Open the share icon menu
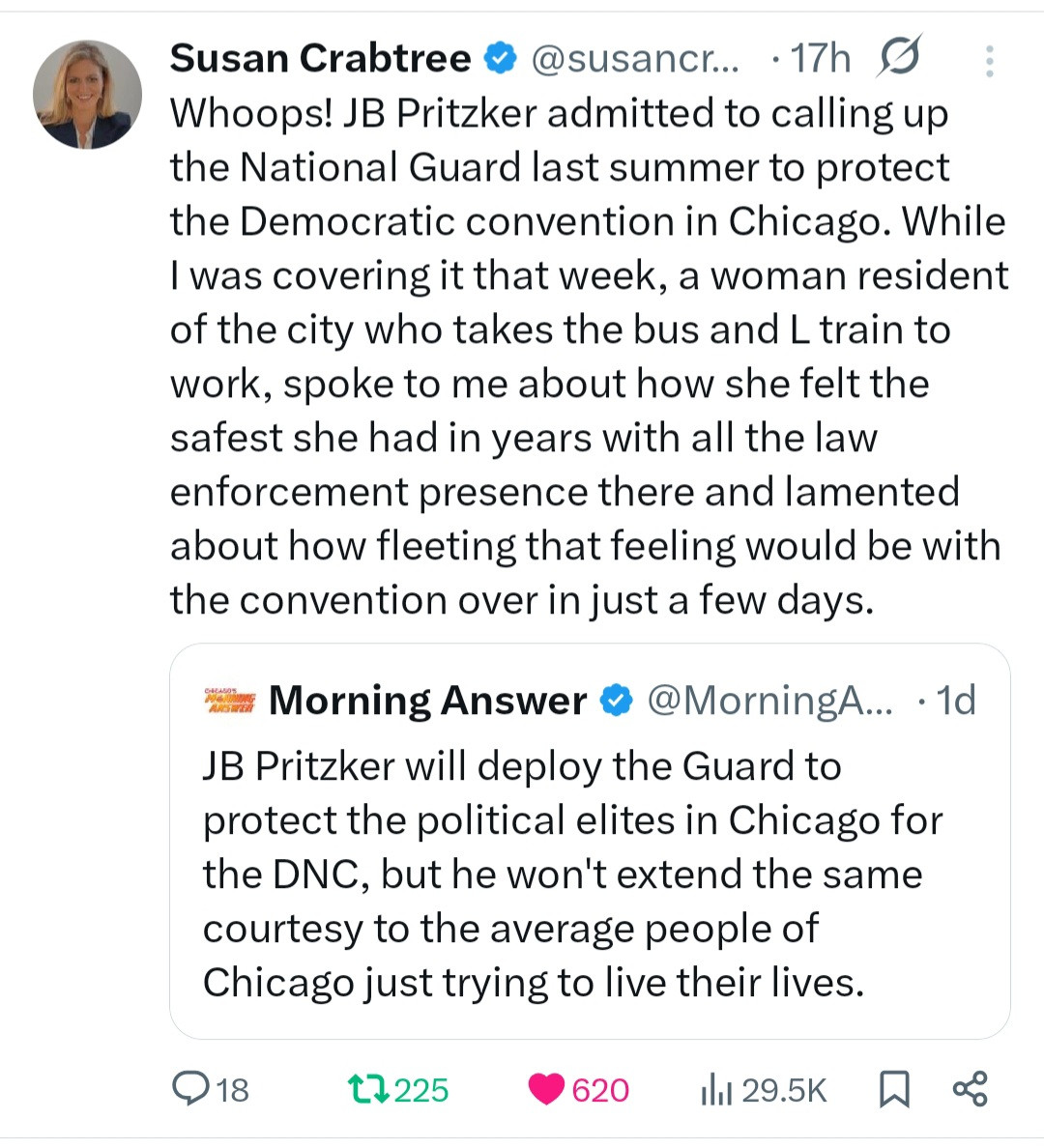Screen dimensions: 1044x1148 (970, 1088)
